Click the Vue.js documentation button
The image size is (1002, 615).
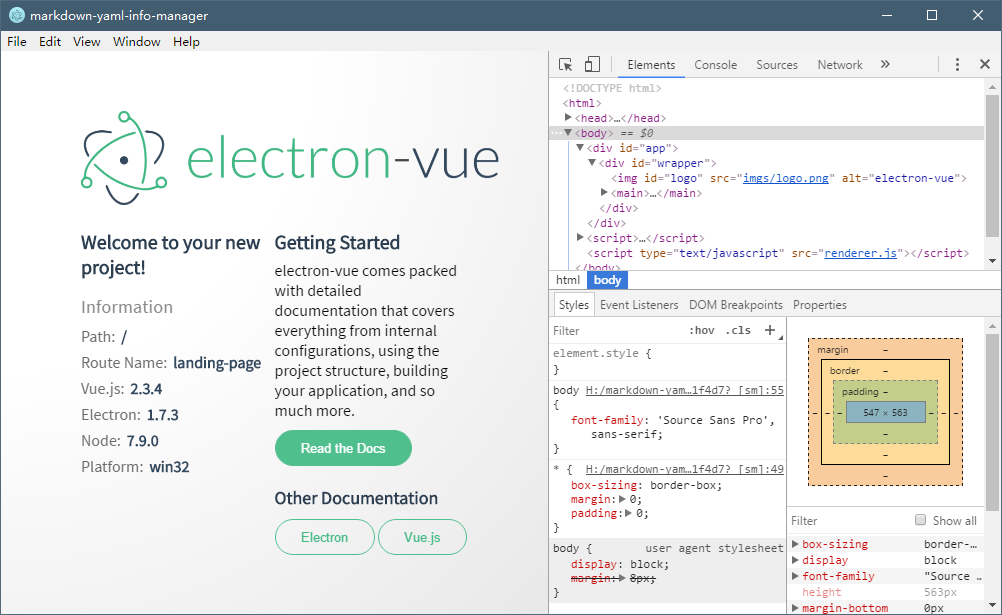coord(422,537)
